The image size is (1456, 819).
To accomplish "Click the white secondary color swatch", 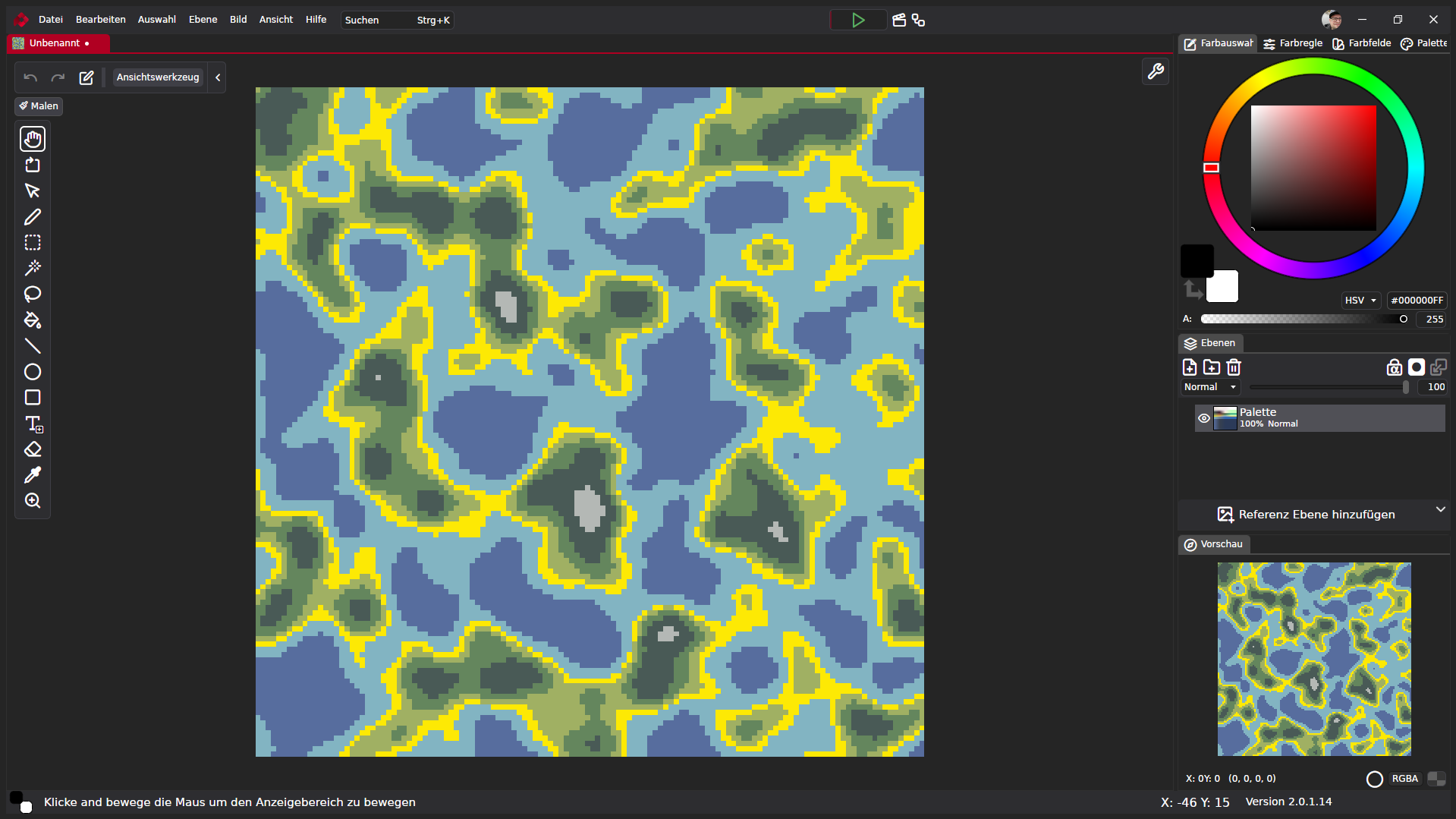I will coord(1223,288).
